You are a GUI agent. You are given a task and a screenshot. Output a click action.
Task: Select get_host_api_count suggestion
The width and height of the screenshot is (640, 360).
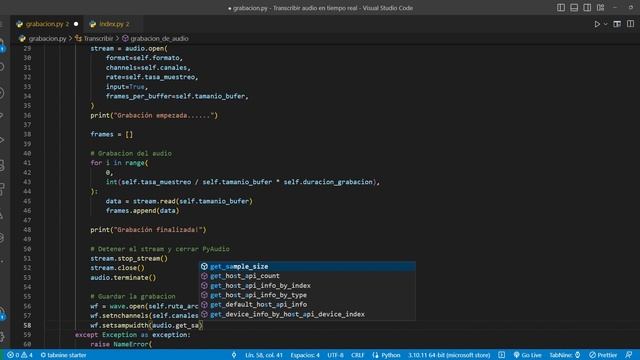pos(307,276)
